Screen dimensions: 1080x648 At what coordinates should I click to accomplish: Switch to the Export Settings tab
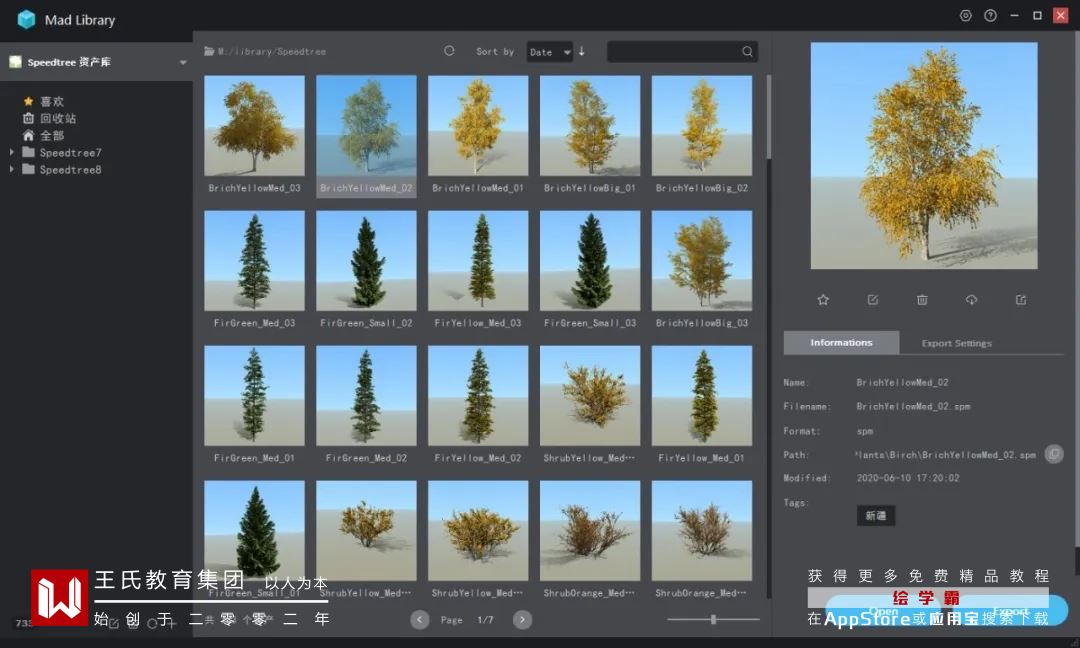point(957,343)
